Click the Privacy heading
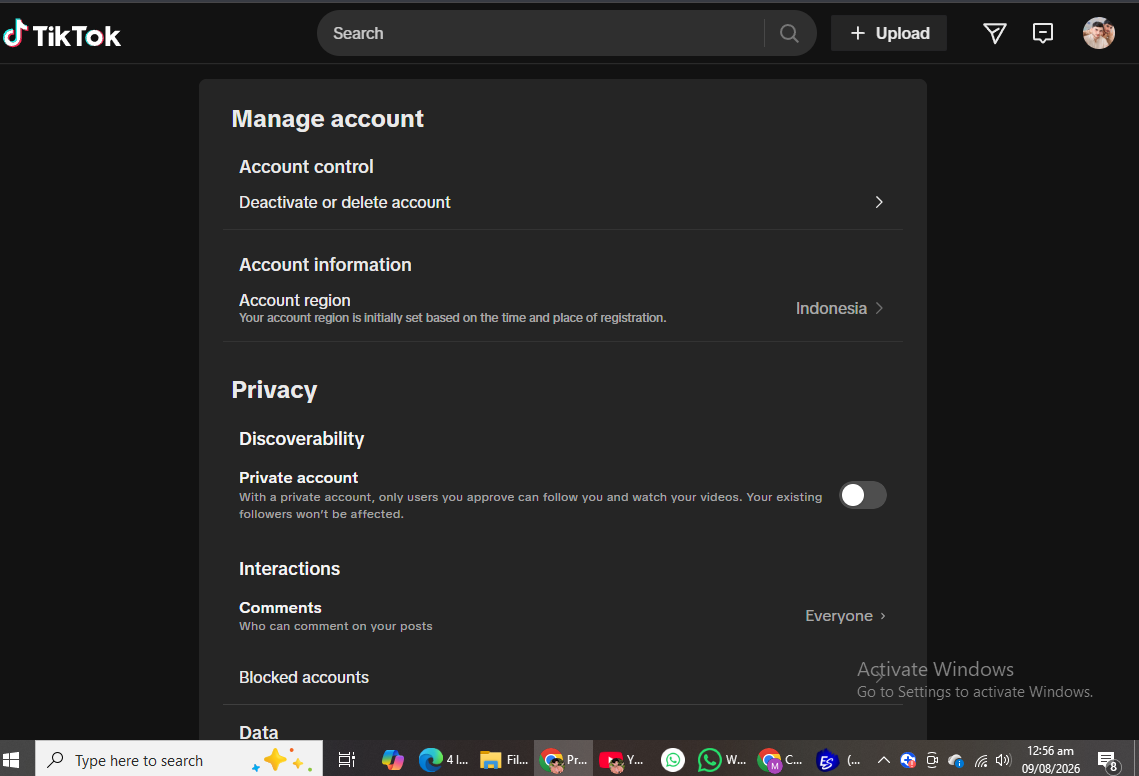This screenshot has width=1139, height=776. click(275, 390)
